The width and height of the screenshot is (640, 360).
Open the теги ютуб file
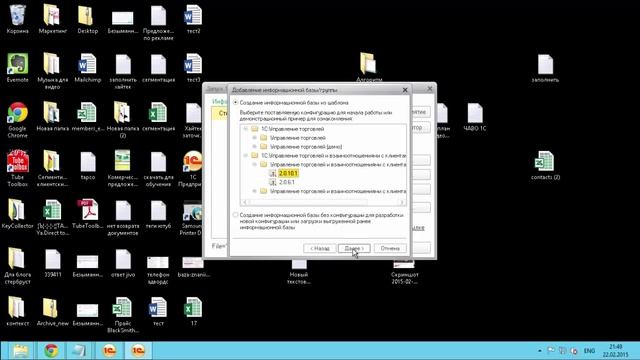click(158, 213)
